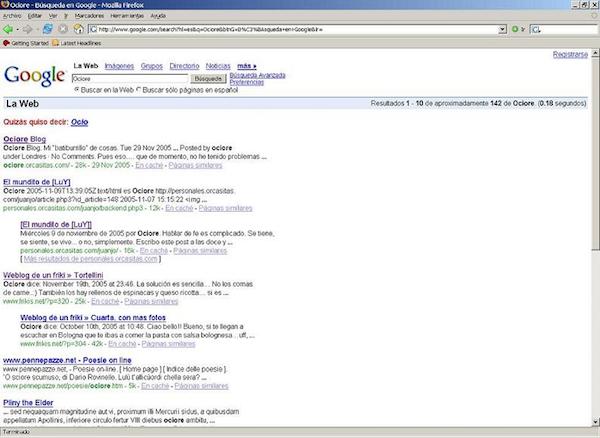600x438 pixels.
Task: Click the Google search engine icon in the search box
Action: point(536,29)
